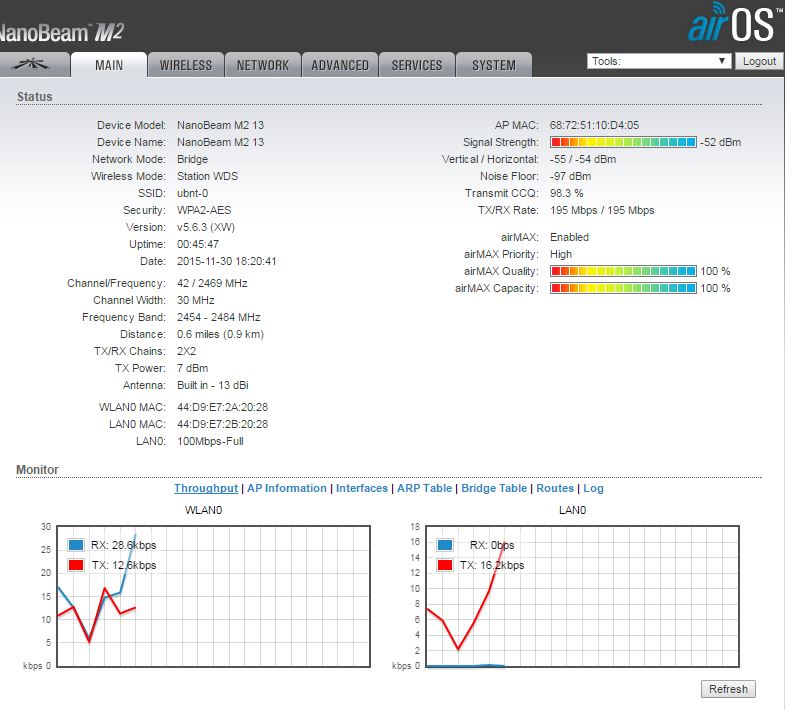Viewport: 785px width, 710px height.
Task: Open the Routes link
Action: [x=555, y=488]
